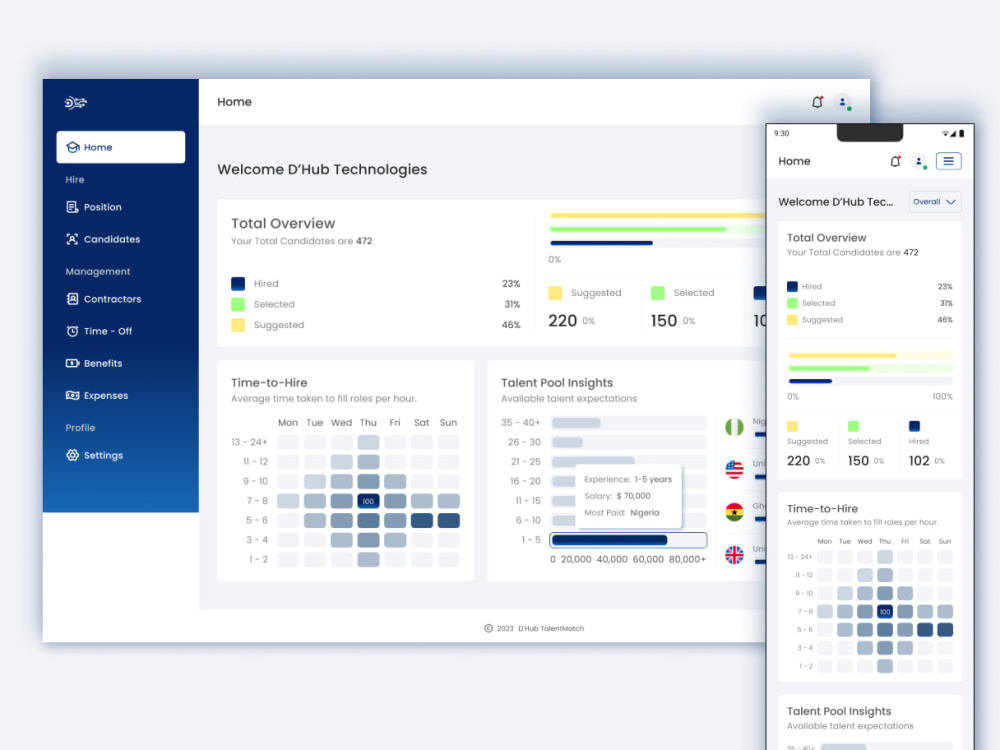Click the dark Sat 5 - 6 heatmap cell on desktop
Viewport: 1000px width, 750px height.
422,520
